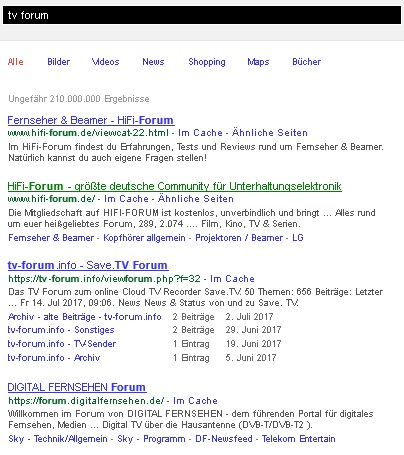The image size is (404, 455).
Task: Click Ähnliche Seiten for www.hifi-forum.de/ result
Action: (x=196, y=199)
